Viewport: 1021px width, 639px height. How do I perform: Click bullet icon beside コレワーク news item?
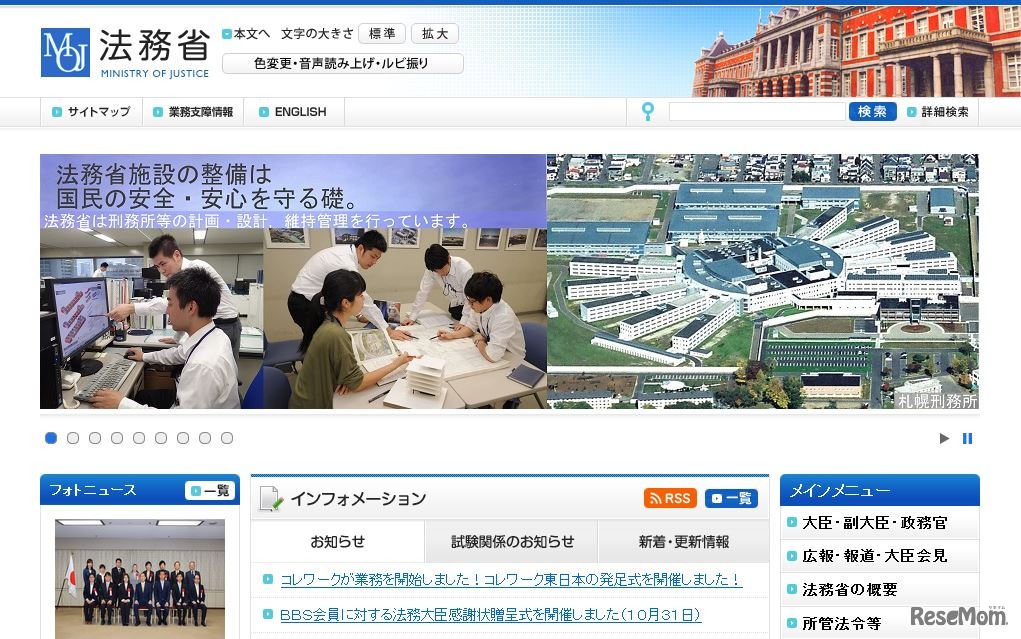click(x=268, y=579)
